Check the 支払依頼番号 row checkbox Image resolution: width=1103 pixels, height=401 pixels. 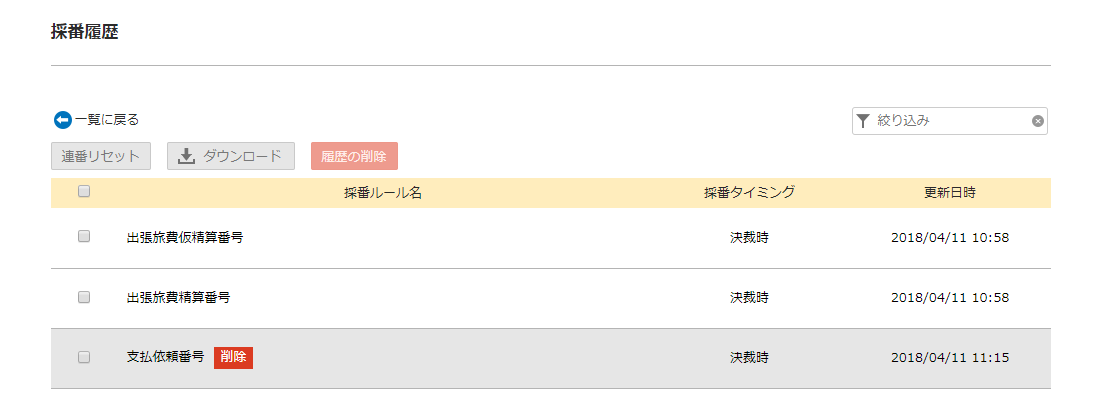(84, 357)
